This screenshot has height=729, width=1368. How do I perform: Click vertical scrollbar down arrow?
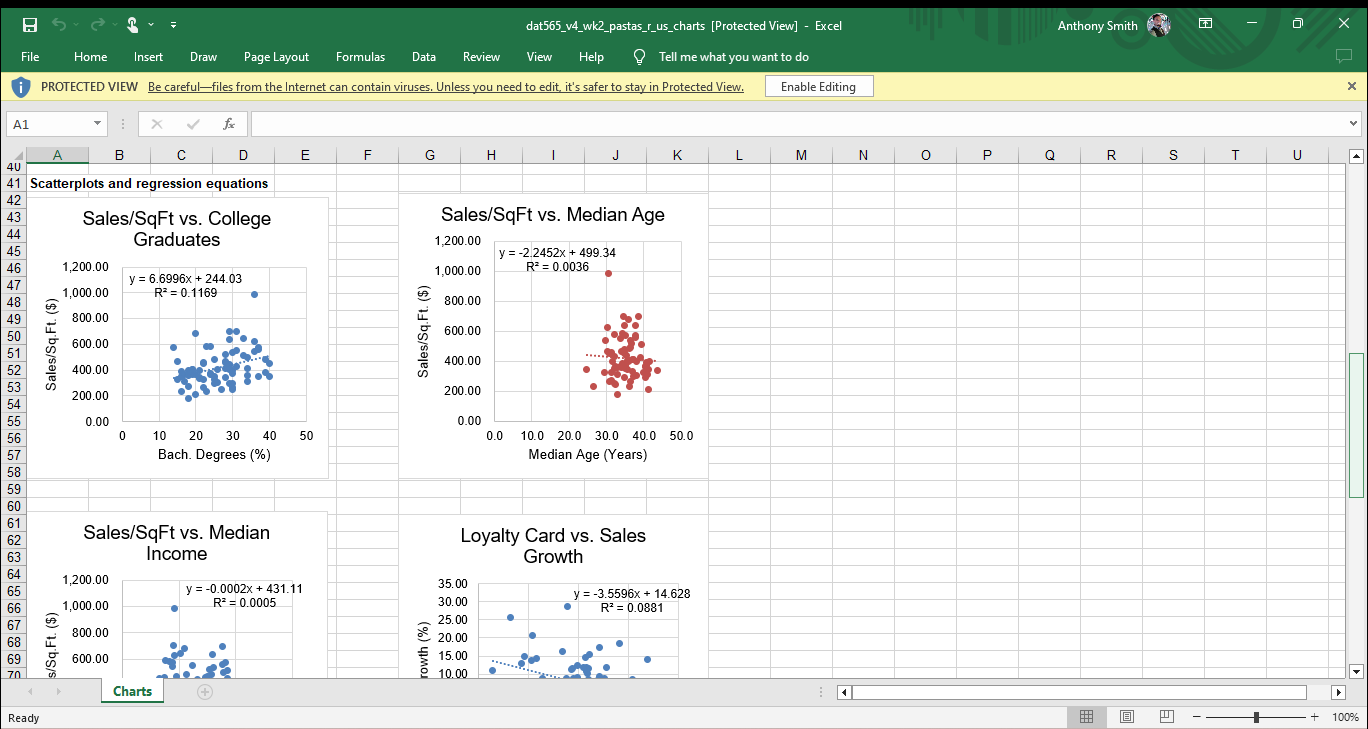pos(1356,671)
